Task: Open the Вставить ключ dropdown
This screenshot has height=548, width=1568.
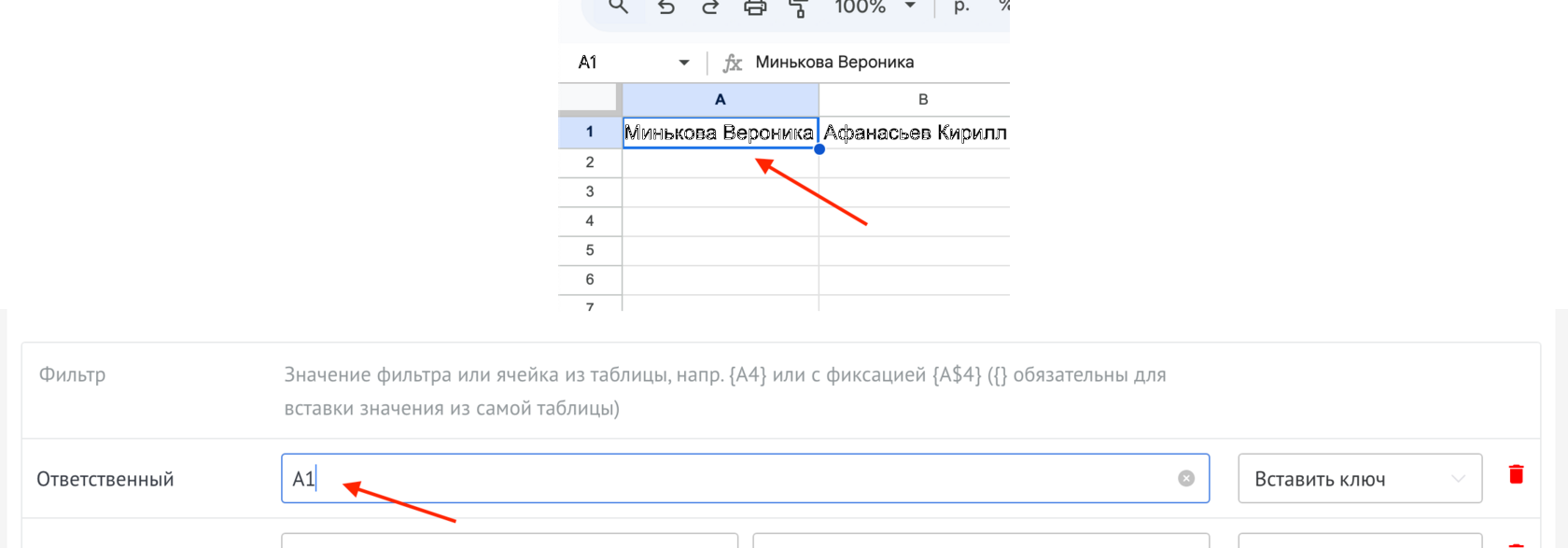Action: [1359, 479]
